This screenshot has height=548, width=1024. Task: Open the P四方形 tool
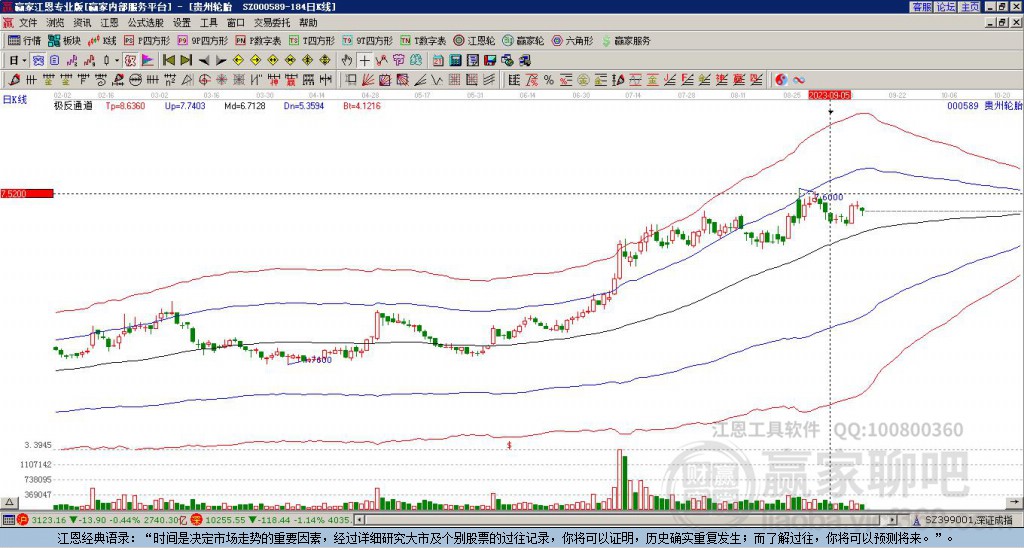point(147,40)
